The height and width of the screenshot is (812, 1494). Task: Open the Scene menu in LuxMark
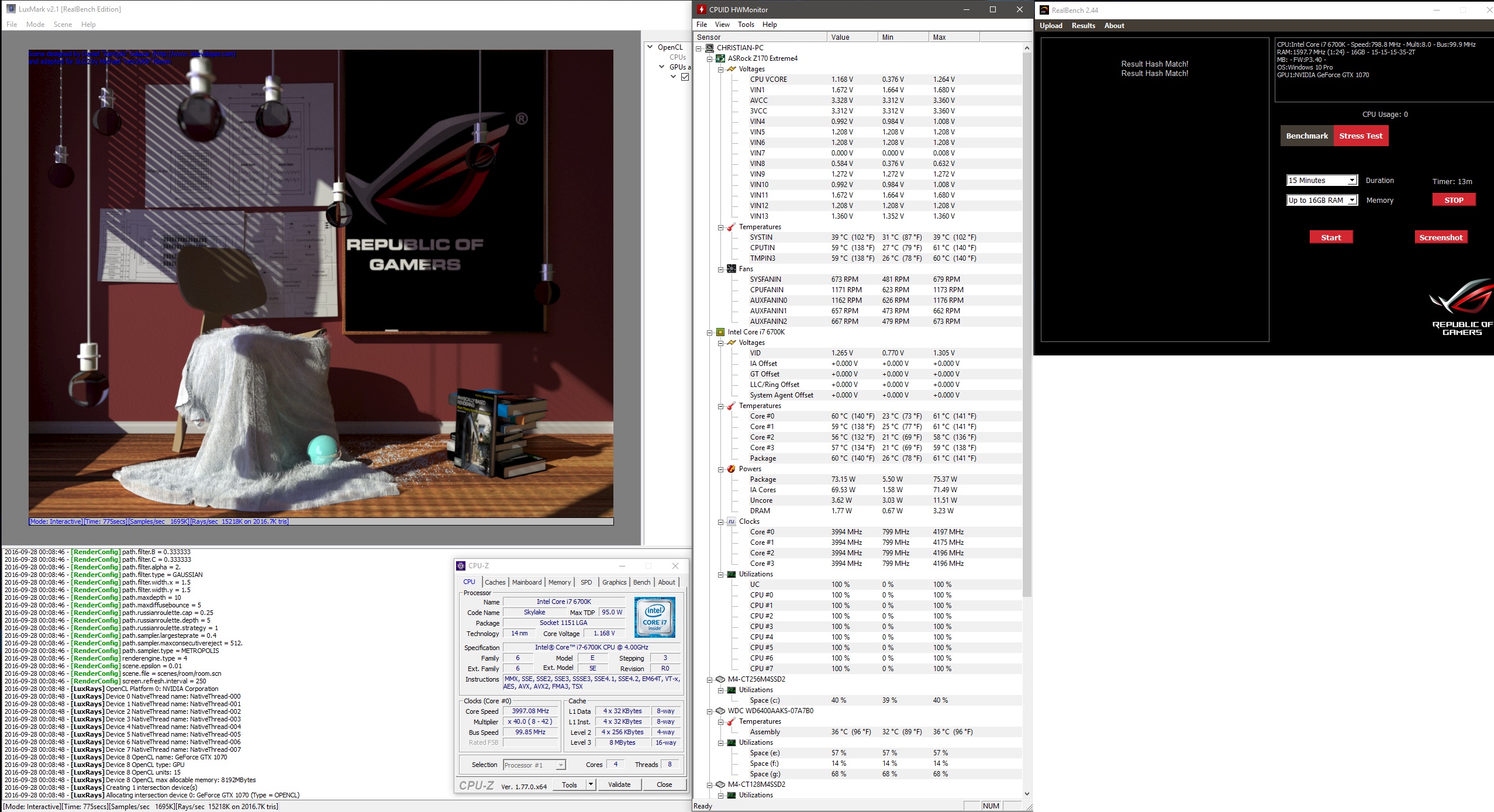63,25
